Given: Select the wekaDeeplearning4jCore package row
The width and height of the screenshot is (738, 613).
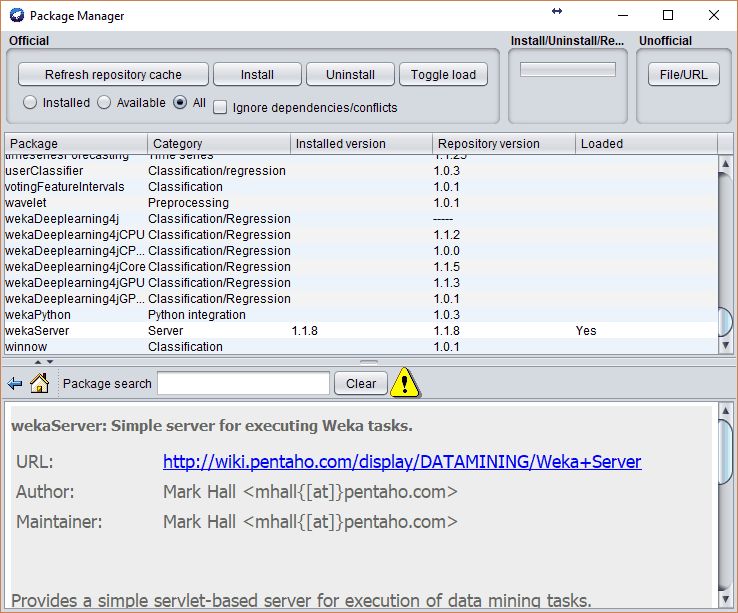Looking at the screenshot, I should 361,266.
